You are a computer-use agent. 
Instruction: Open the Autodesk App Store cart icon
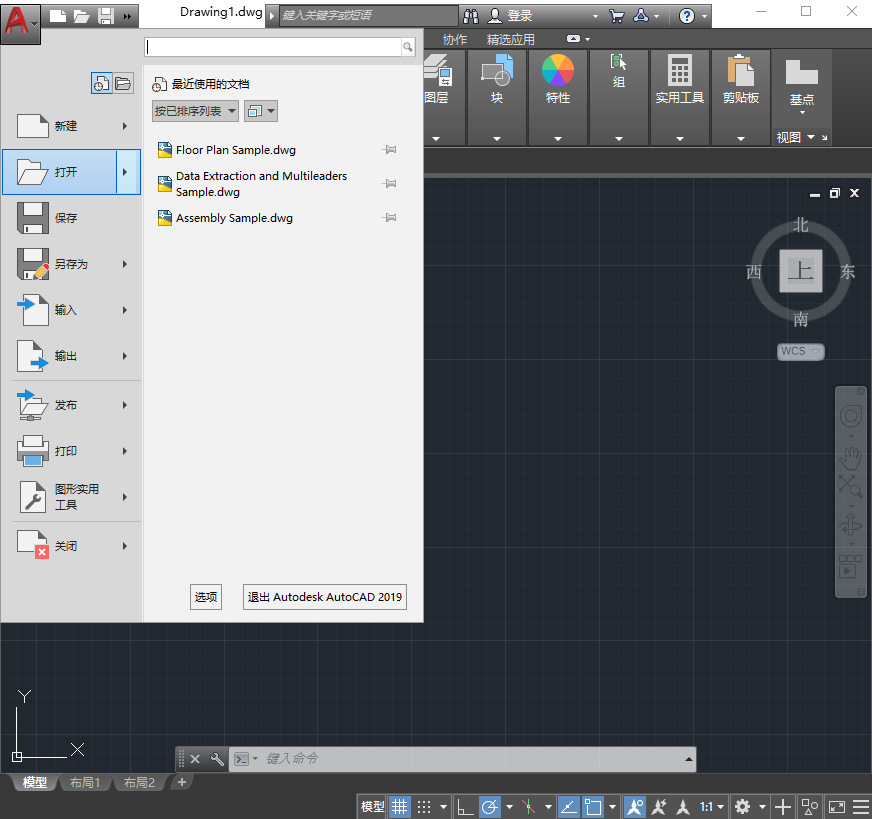click(x=616, y=16)
